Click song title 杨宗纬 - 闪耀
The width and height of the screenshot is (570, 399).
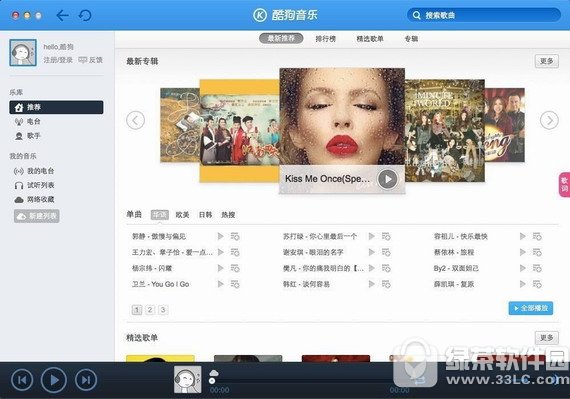(152, 268)
